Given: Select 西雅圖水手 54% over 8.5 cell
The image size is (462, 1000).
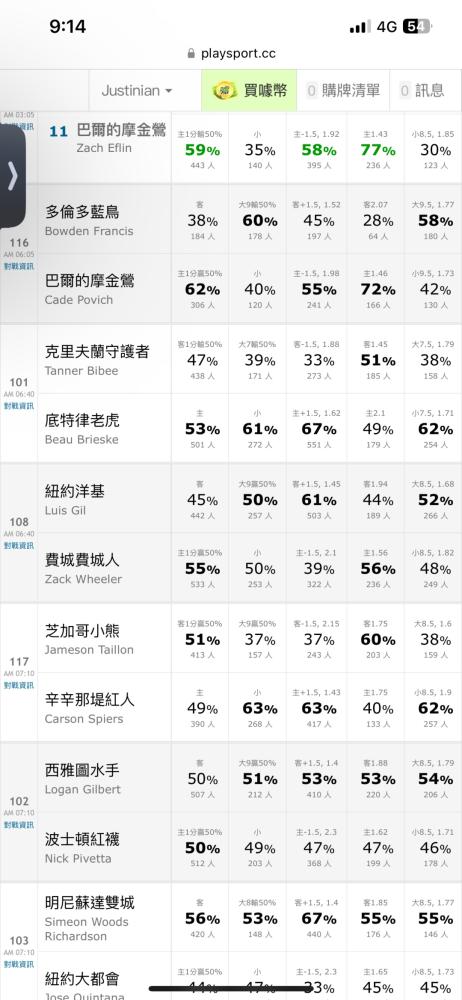Looking at the screenshot, I should point(433,778).
